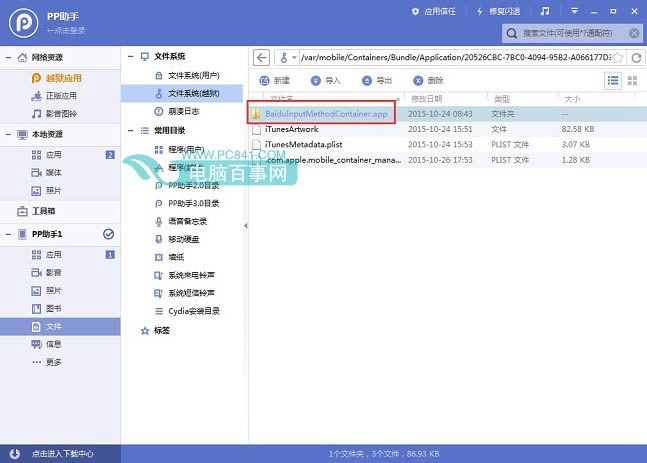The image size is (647, 463).
Task: Sort by 大小 column header
Action: click(x=572, y=99)
